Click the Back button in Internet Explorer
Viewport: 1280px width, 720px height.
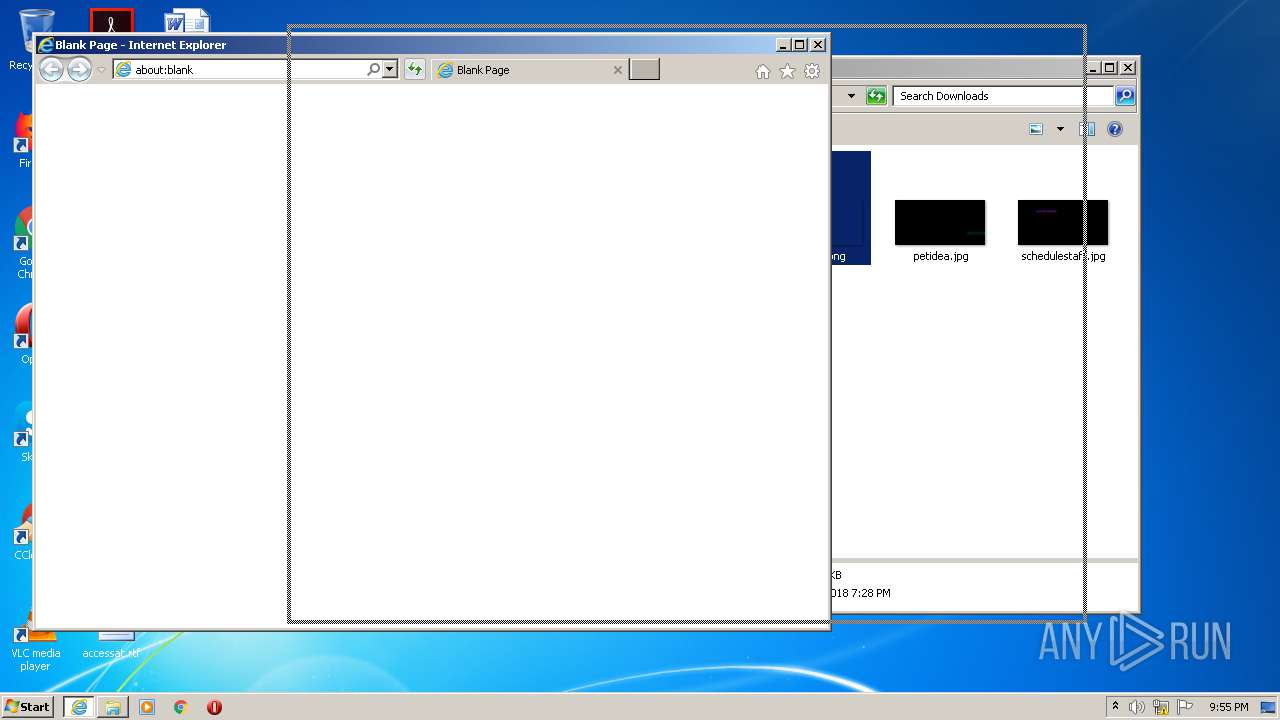51,69
